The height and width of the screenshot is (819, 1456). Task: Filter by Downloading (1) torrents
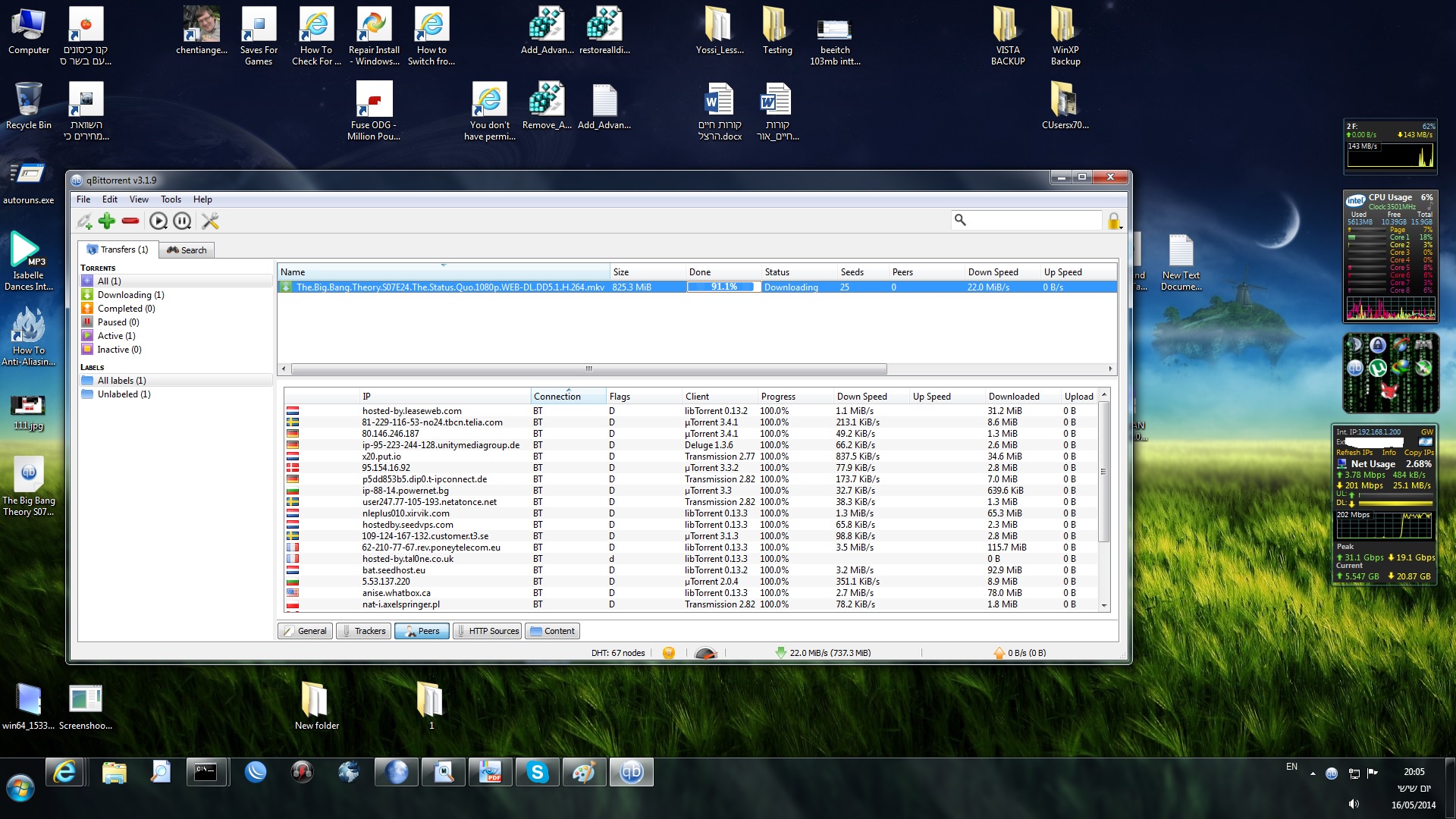pos(176,295)
